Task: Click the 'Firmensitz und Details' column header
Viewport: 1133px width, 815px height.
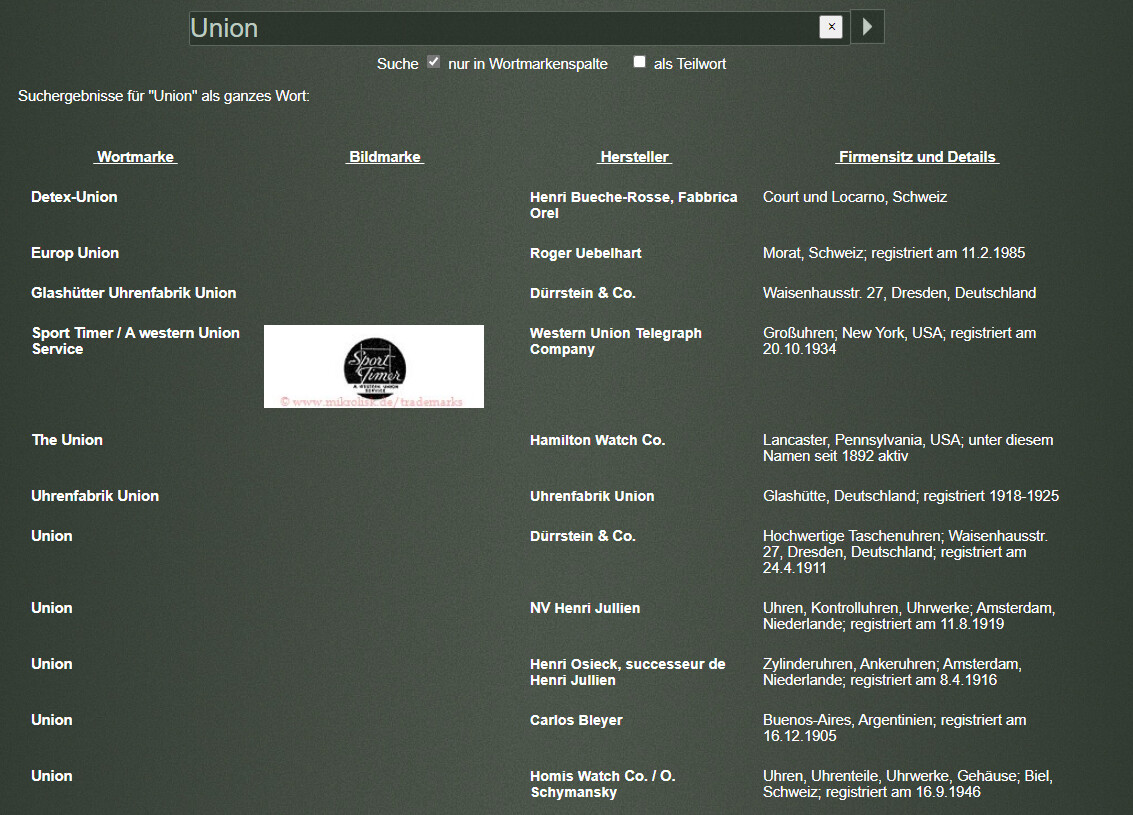Action: pyautogui.click(x=917, y=157)
